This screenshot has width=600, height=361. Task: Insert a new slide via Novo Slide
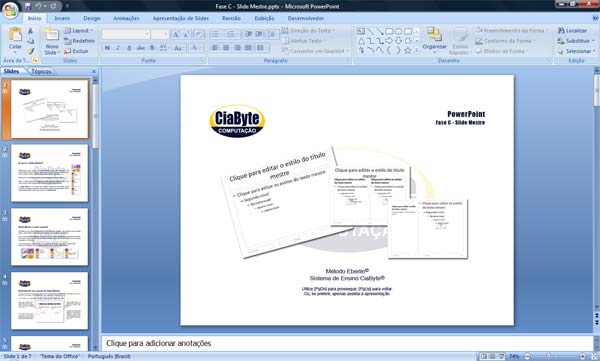point(52,41)
